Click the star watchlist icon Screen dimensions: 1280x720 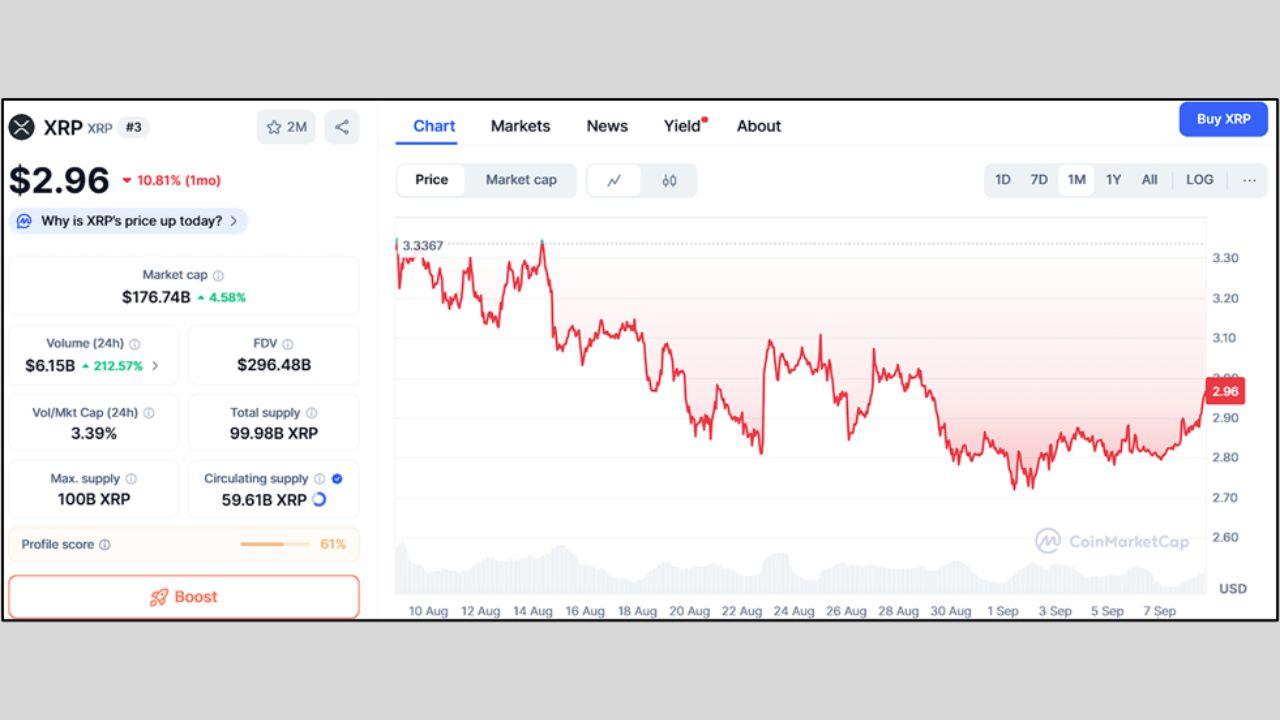click(x=274, y=127)
